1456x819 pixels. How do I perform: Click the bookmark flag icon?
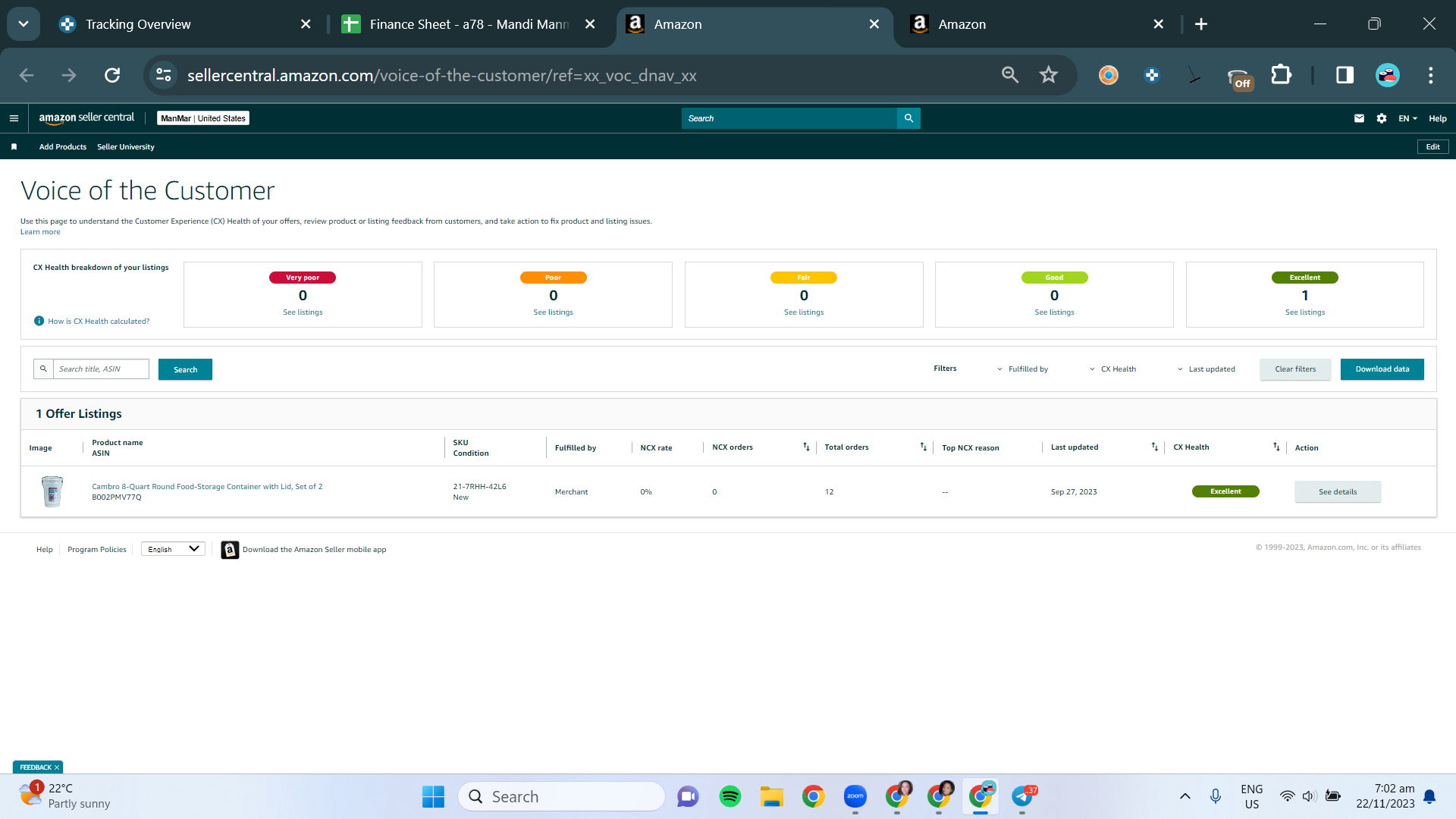14,147
